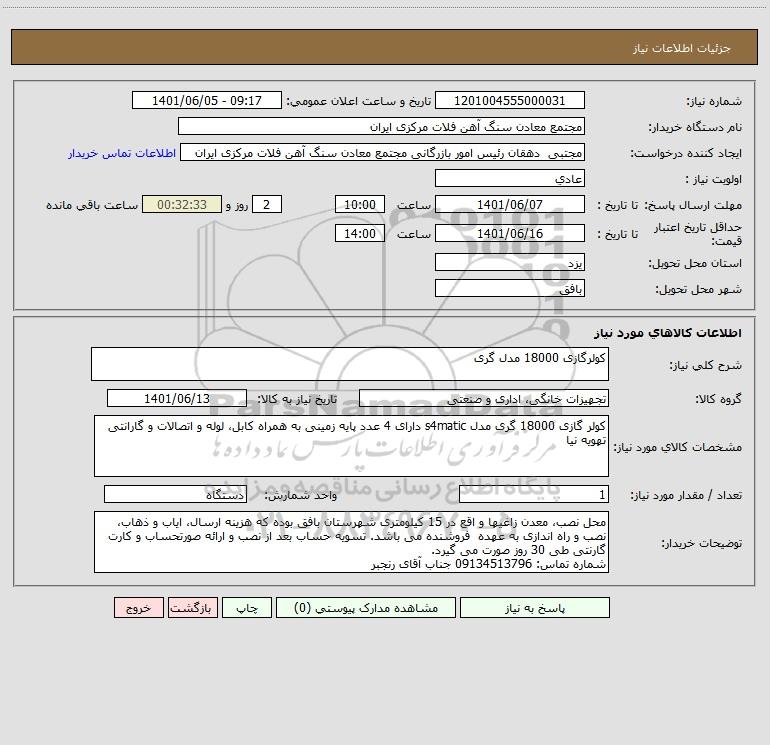
Task: Click the تاریخ و ساعت اعلان عمومی label
Action: click(x=358, y=102)
